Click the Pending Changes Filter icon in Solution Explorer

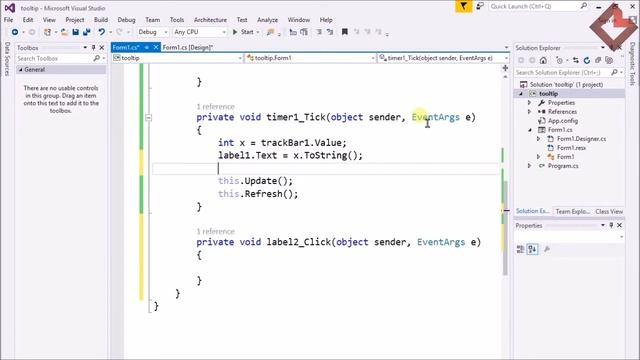tap(560, 60)
